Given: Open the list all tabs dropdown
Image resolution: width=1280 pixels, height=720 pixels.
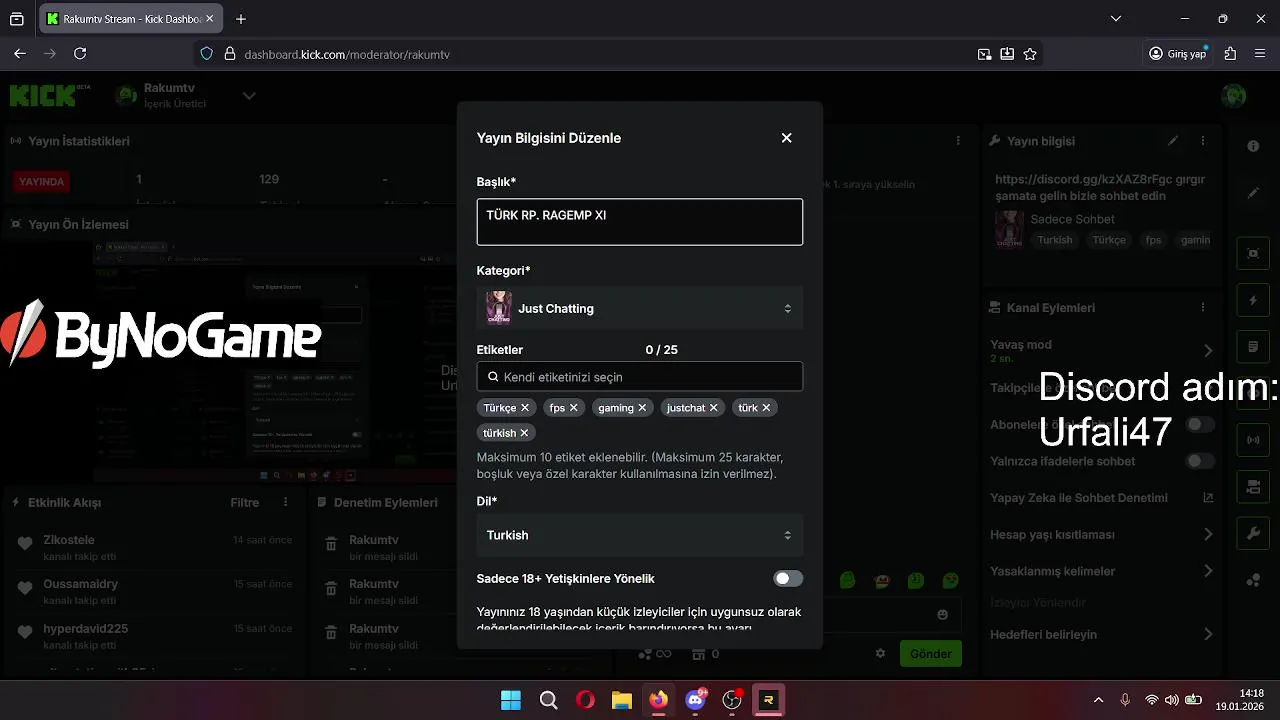Looking at the screenshot, I should click(x=1116, y=19).
